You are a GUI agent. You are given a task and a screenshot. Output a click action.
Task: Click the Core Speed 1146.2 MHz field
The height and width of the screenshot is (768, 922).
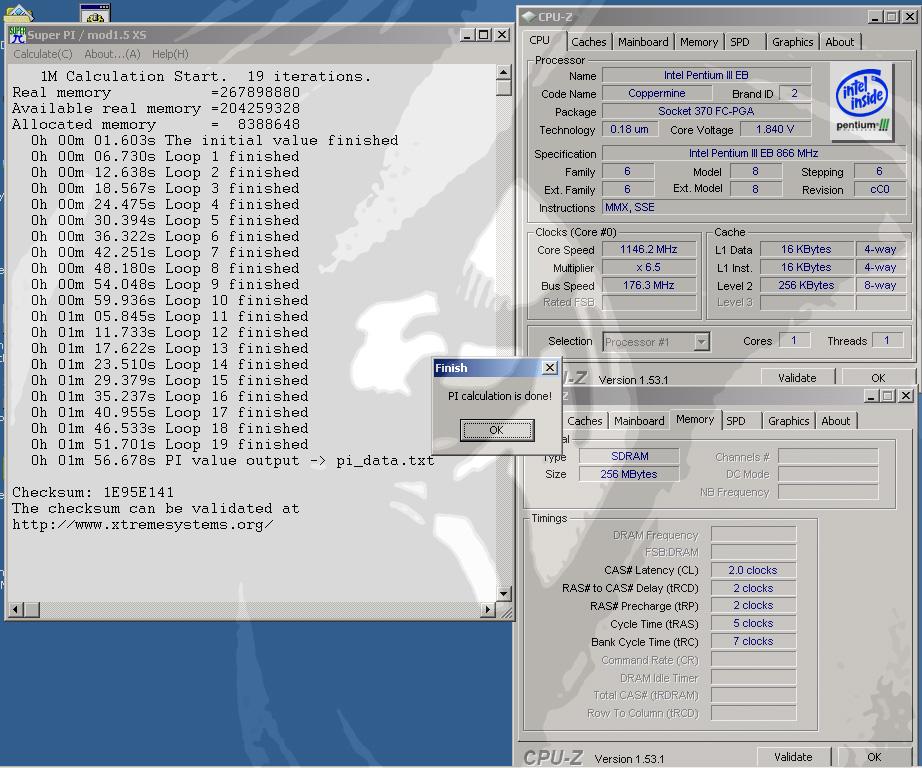point(649,249)
